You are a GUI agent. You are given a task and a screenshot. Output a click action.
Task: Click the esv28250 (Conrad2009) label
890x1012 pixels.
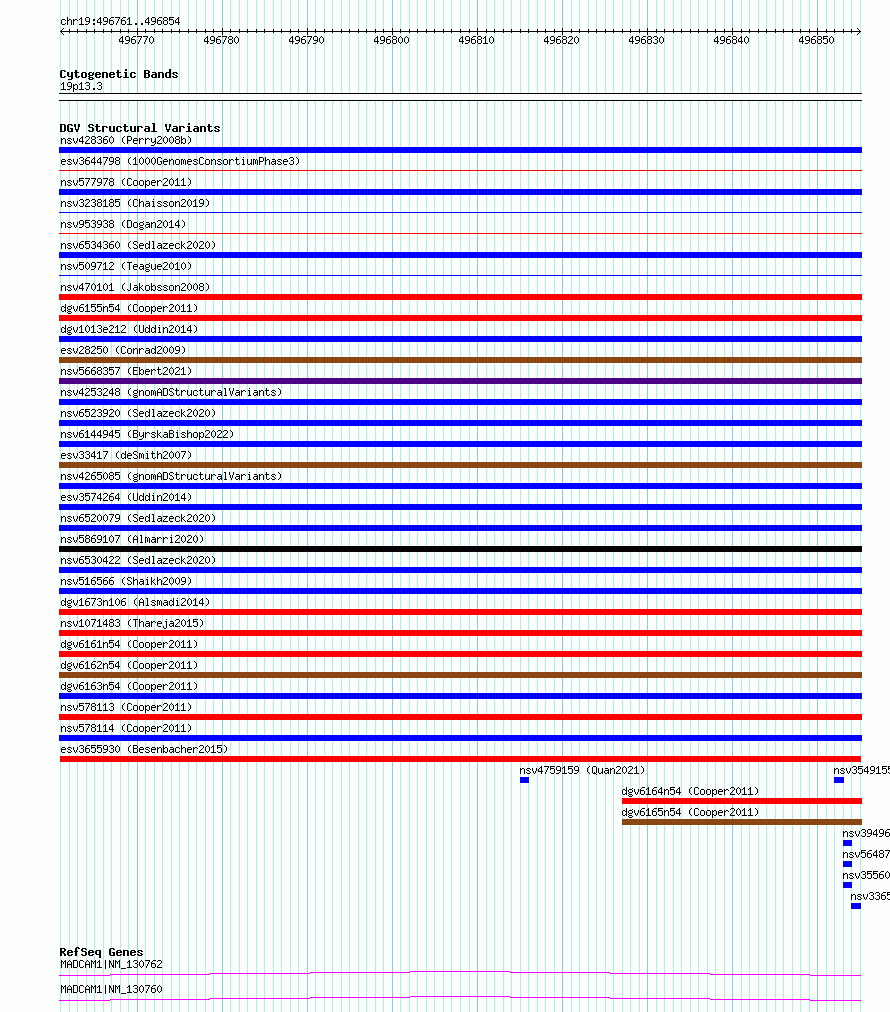click(123, 350)
